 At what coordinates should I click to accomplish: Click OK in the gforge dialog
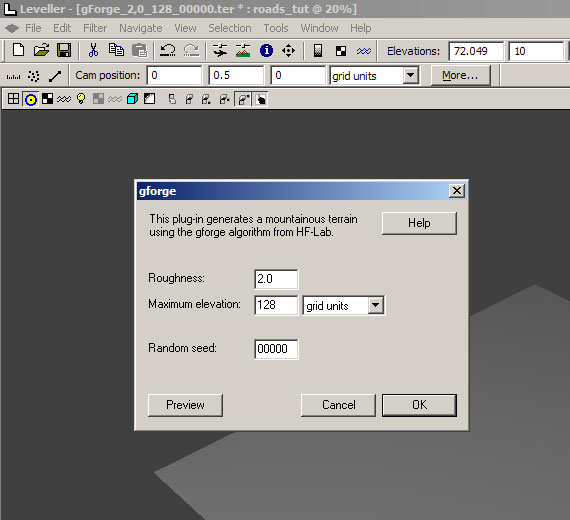click(x=420, y=405)
